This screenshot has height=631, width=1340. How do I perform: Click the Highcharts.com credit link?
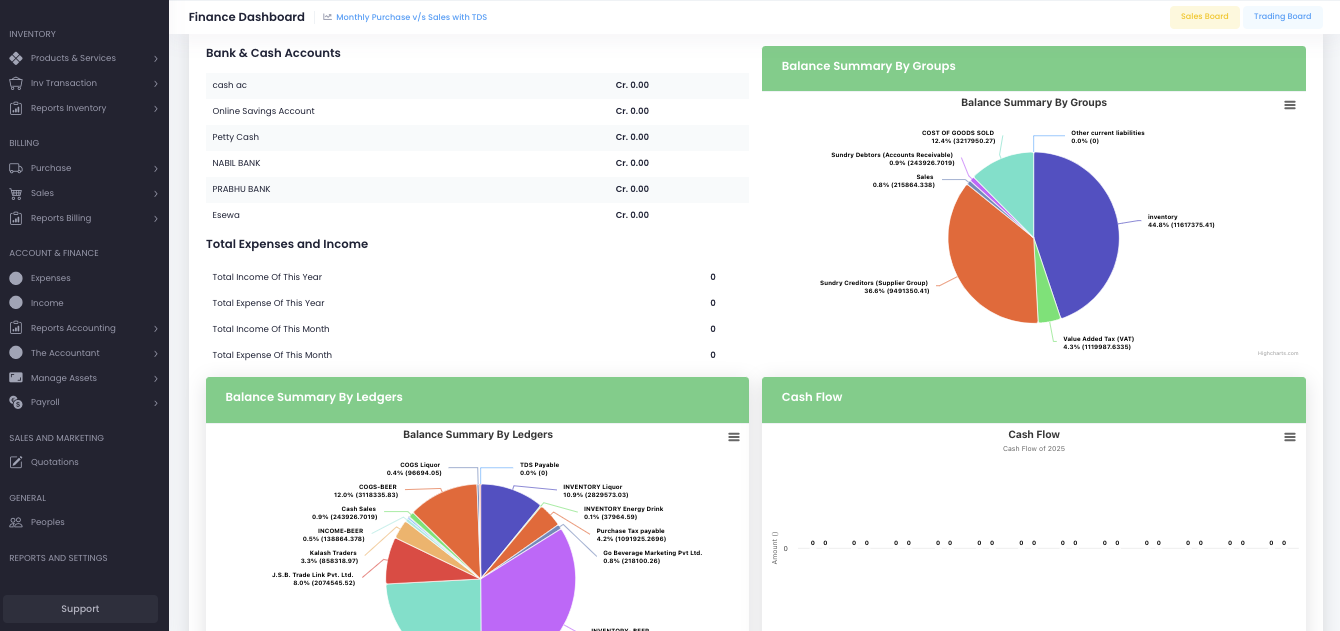(x=1278, y=353)
